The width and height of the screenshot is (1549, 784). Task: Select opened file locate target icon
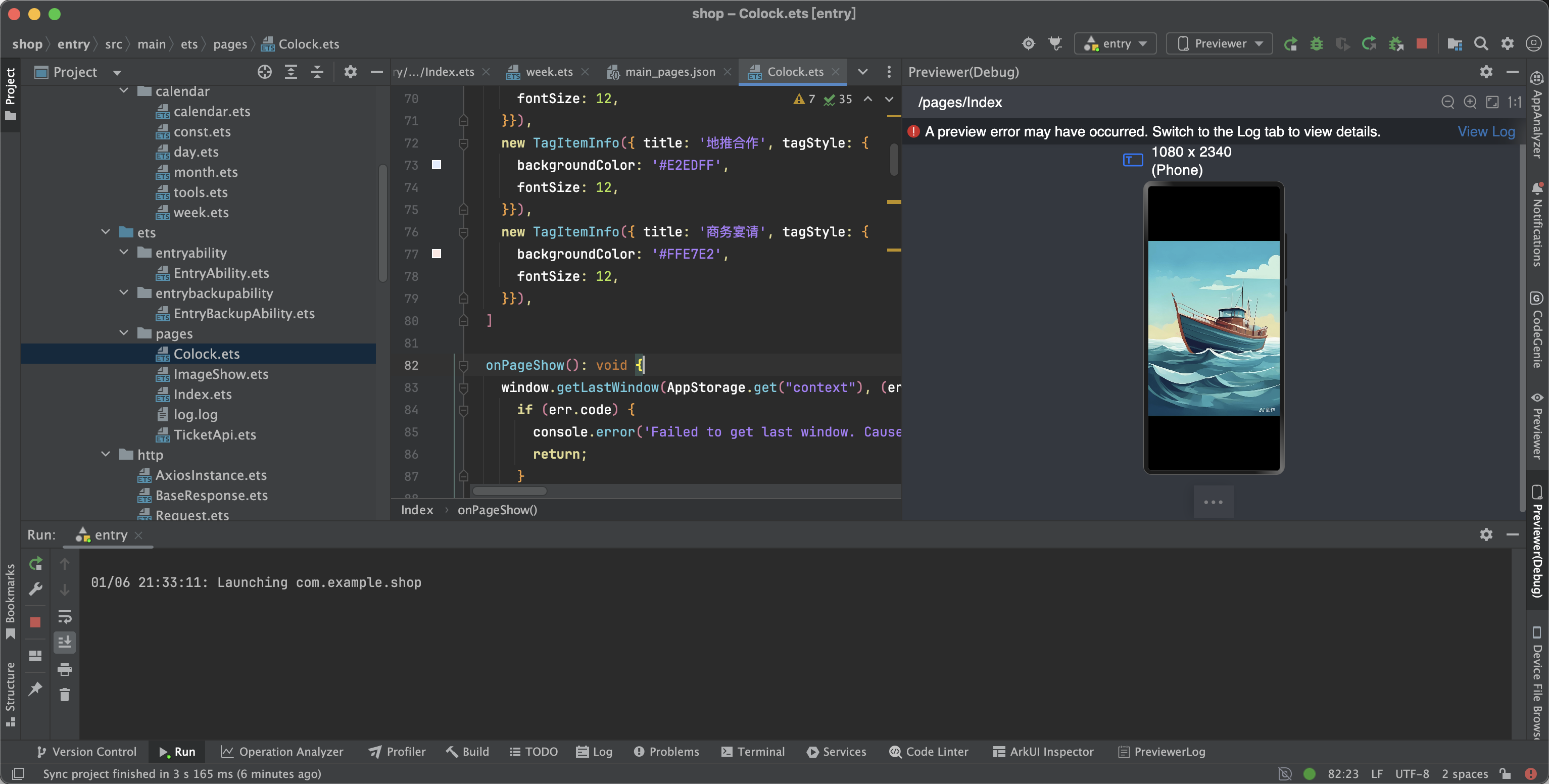265,72
